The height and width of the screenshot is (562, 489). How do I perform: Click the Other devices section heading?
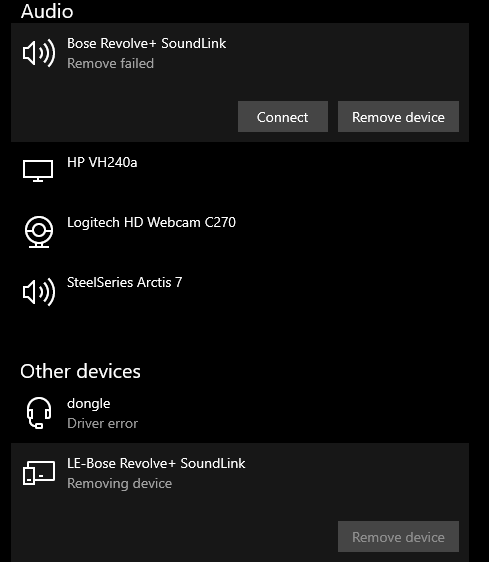pyautogui.click(x=80, y=371)
